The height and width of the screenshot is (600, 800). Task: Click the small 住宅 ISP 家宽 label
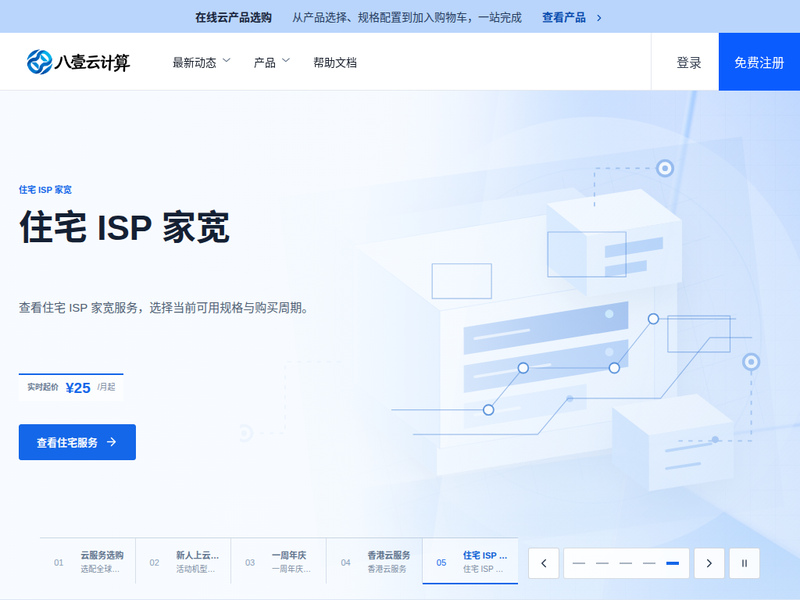tap(45, 190)
